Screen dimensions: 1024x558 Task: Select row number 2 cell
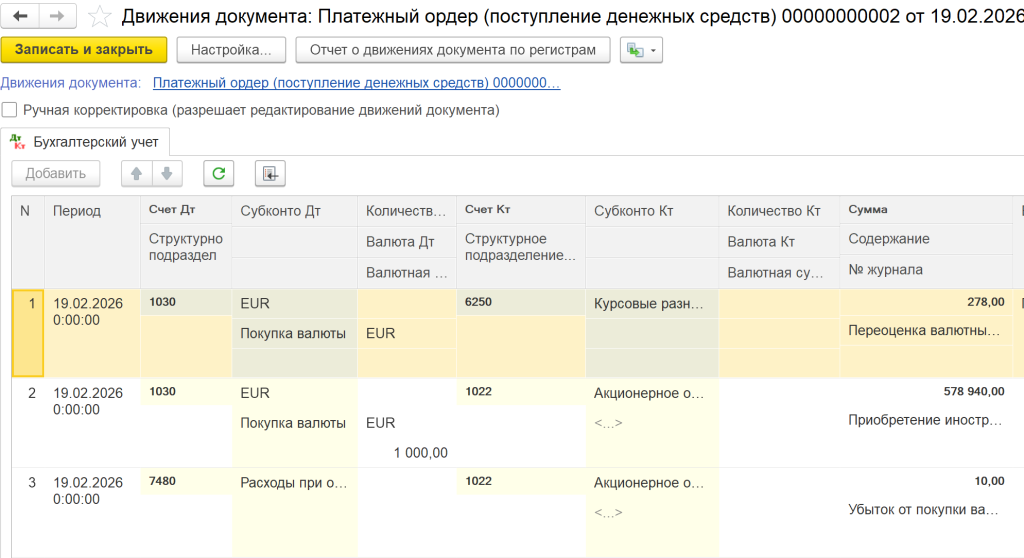[28, 423]
